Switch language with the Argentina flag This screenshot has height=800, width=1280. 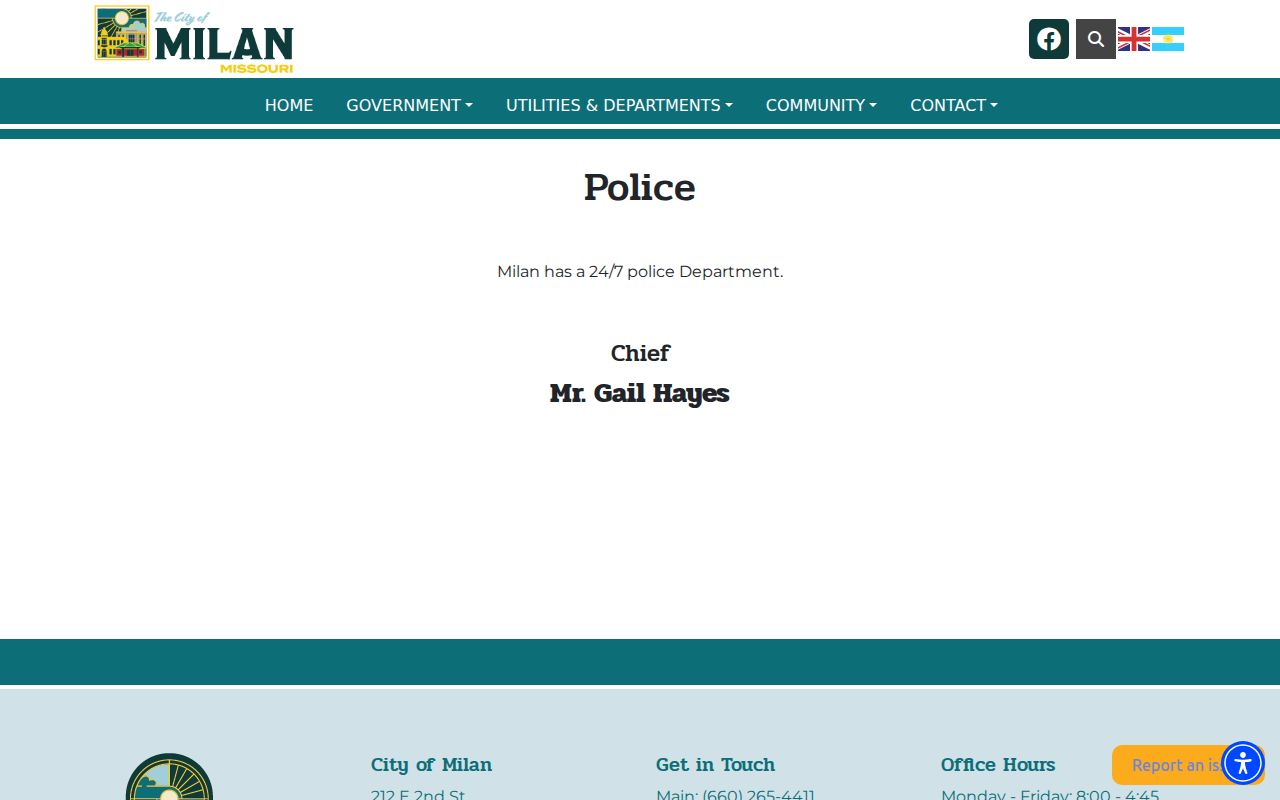(1168, 39)
